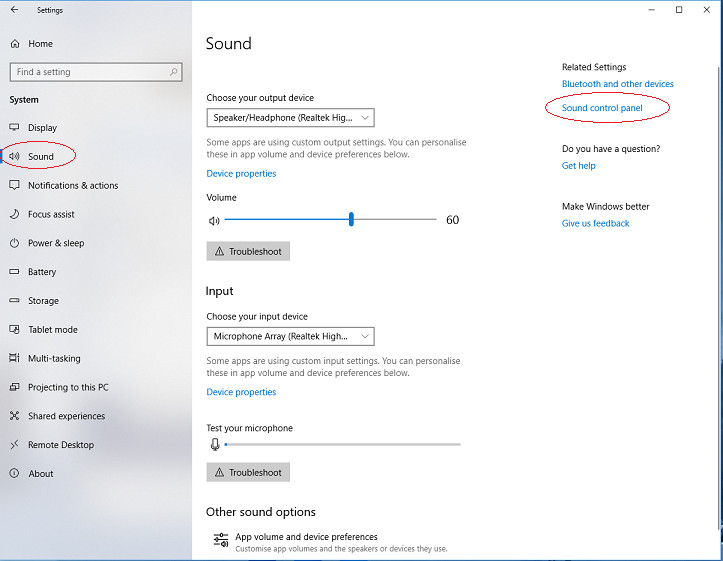Click the Home icon in sidebar
Viewport: 723px width, 561px height.
tap(15, 44)
